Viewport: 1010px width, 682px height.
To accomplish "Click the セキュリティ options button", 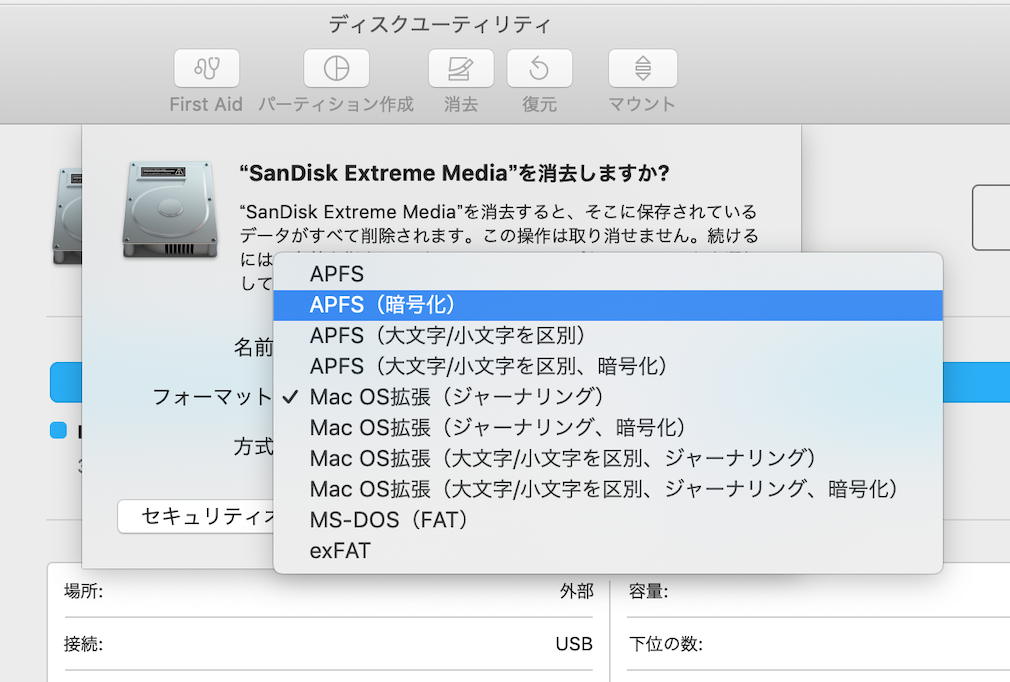I will (196, 516).
